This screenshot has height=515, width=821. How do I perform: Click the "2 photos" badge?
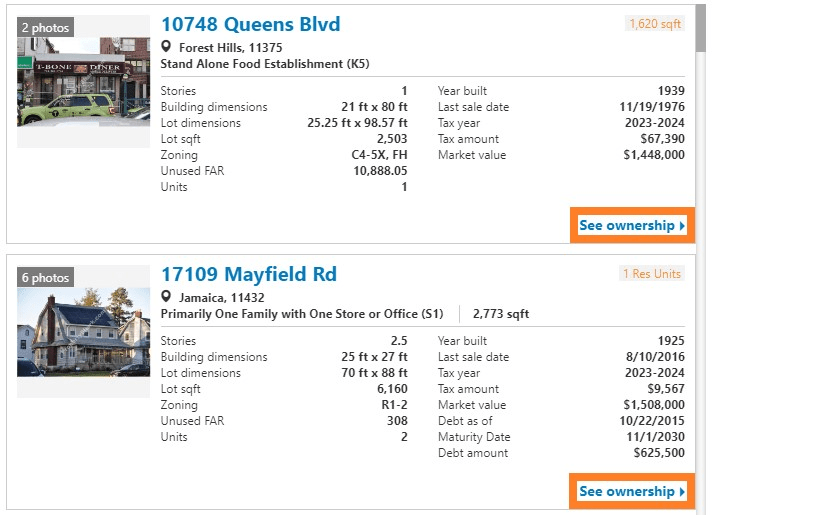click(45, 28)
